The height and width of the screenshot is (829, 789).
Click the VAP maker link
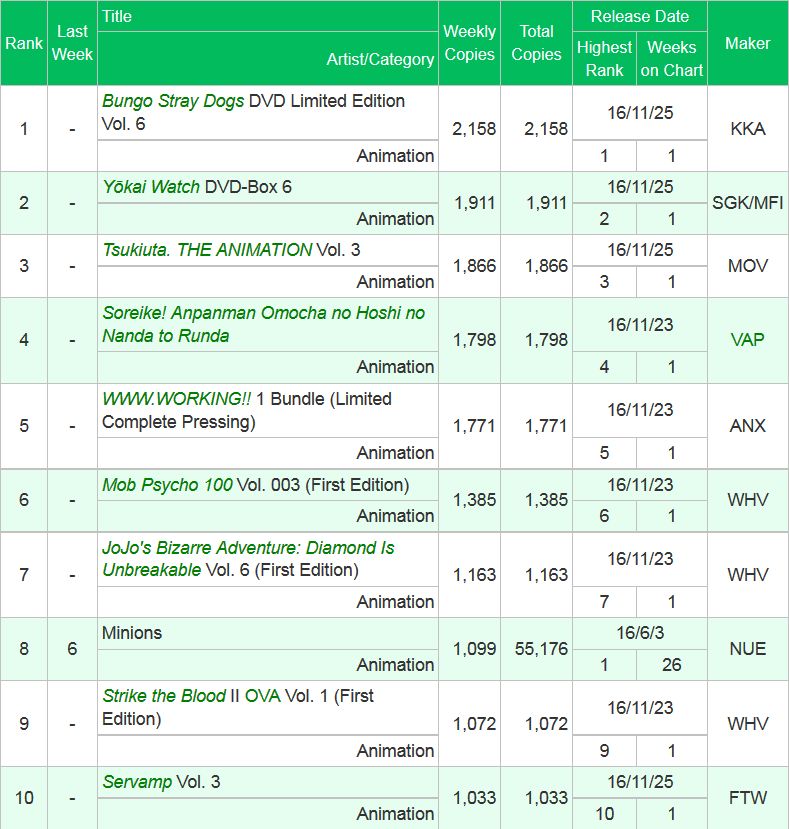click(x=747, y=340)
